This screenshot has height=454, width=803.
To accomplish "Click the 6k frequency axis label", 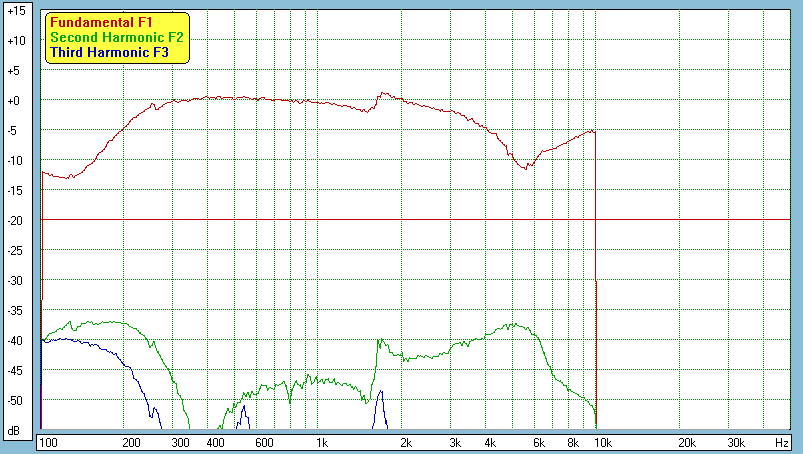I will coord(539,442).
